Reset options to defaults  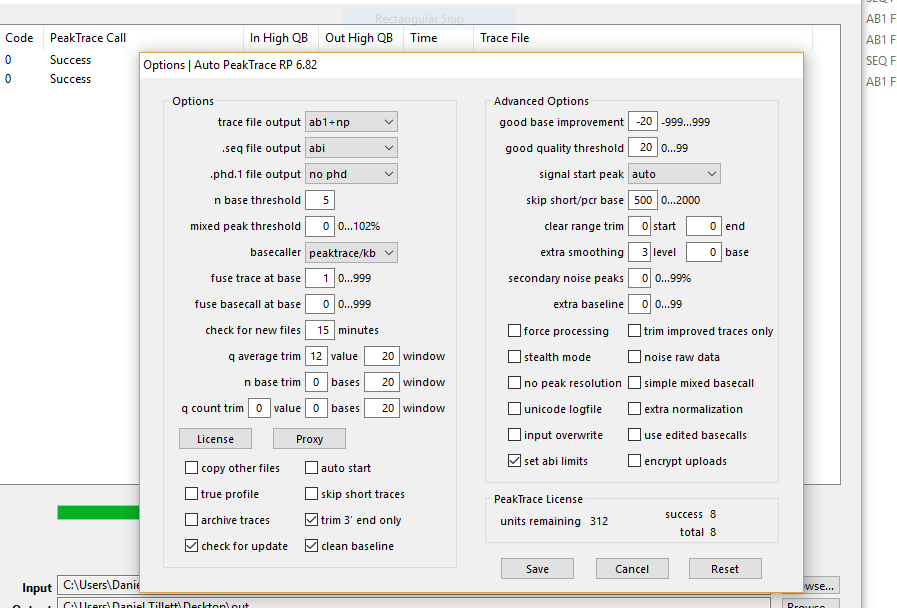(725, 569)
